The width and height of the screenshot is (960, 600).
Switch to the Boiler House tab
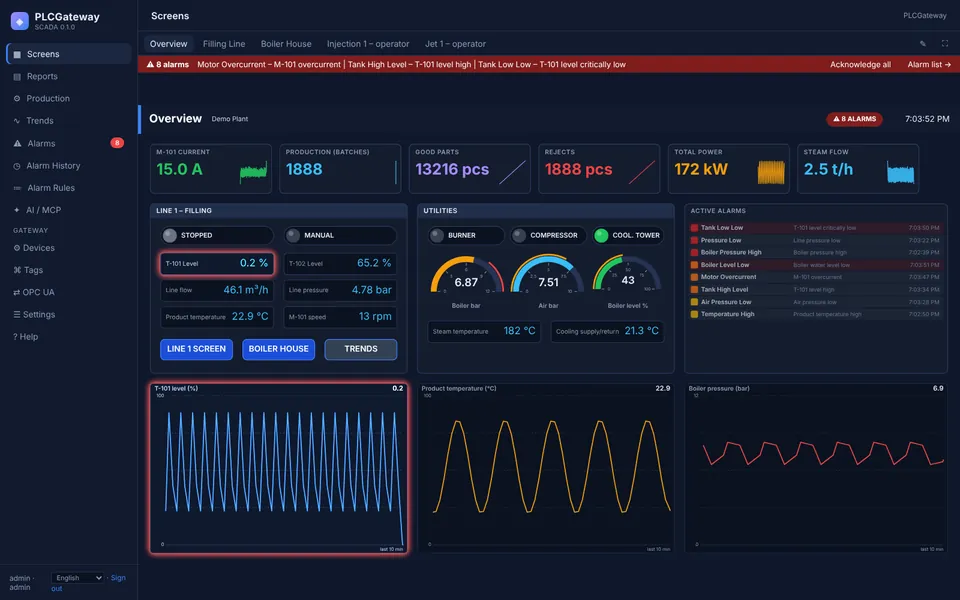pyautogui.click(x=286, y=44)
